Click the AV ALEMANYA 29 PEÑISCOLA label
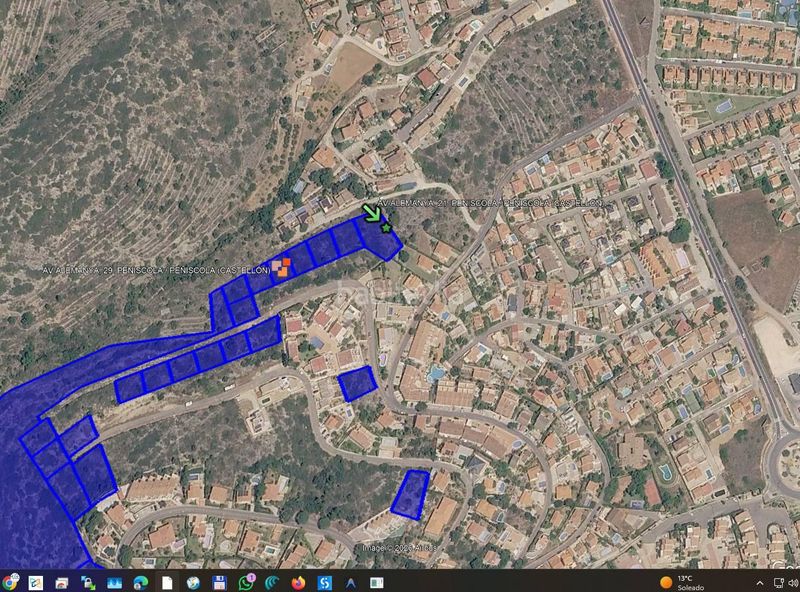Screen dimensions: 800x592 (156, 270)
